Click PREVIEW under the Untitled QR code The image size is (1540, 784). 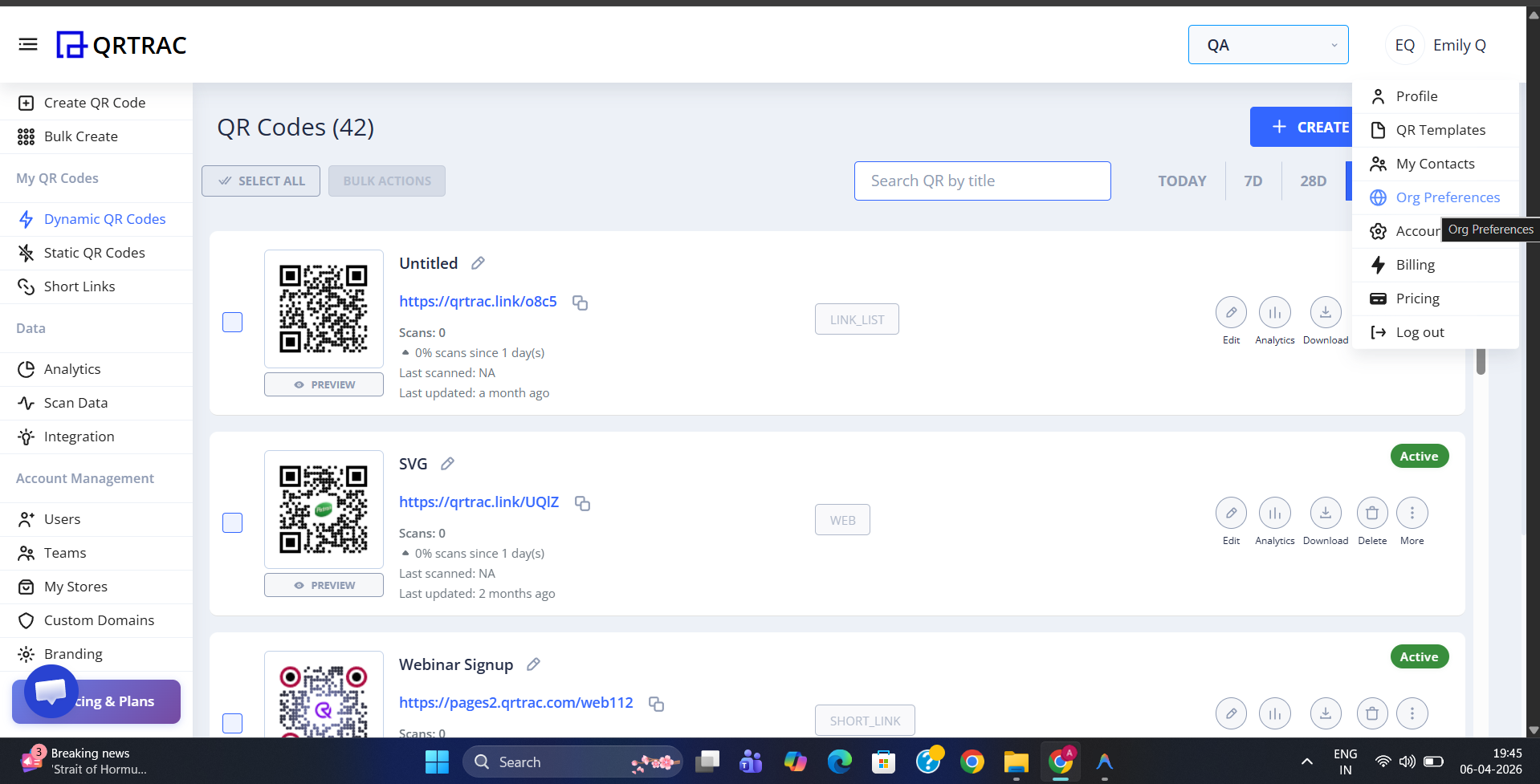point(324,384)
